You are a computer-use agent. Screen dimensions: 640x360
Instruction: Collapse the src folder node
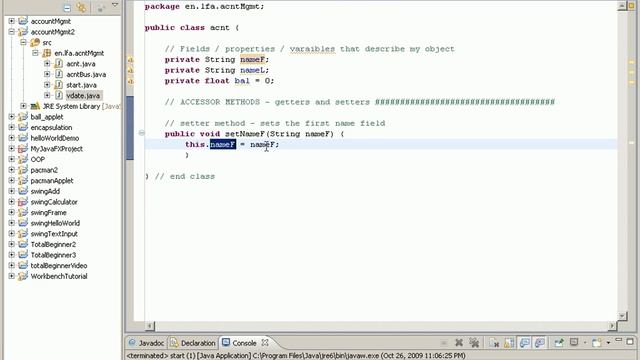pos(23,42)
